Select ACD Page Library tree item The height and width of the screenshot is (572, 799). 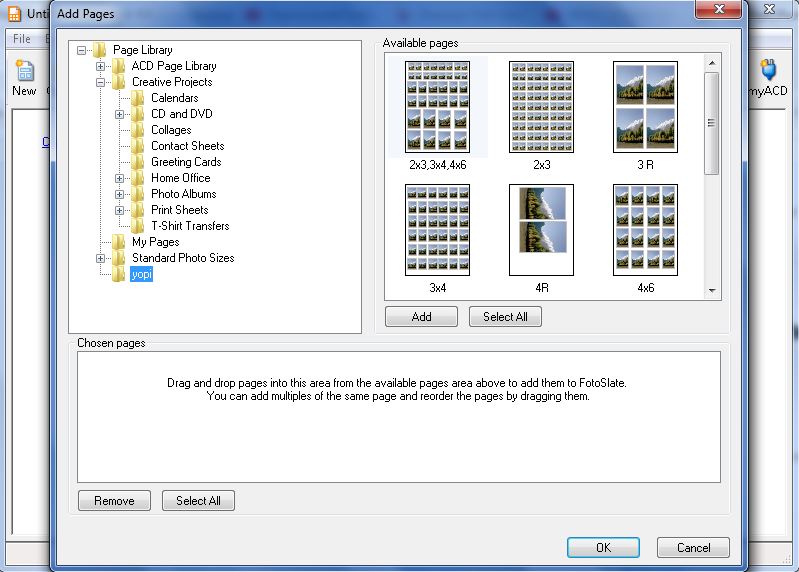click(174, 66)
